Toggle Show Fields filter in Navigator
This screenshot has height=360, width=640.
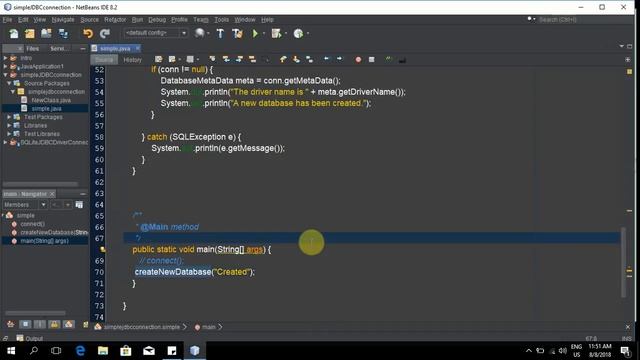[x=25, y=324]
